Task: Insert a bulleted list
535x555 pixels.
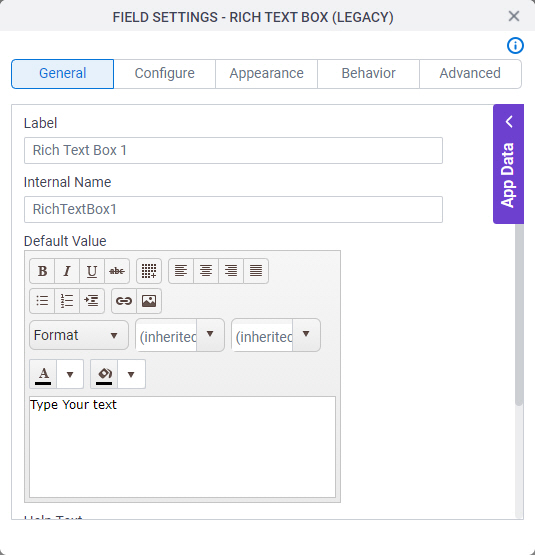Action: point(42,301)
